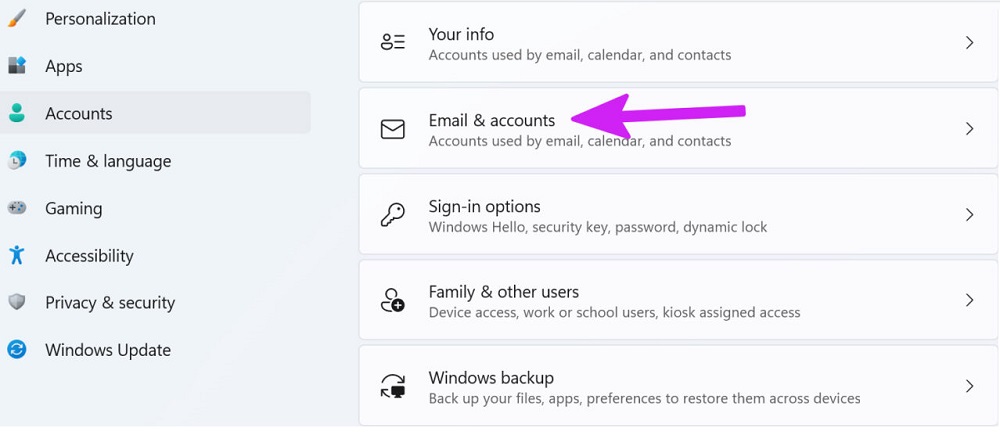Open Windows Update from sidebar
1000x435 pixels.
point(108,350)
